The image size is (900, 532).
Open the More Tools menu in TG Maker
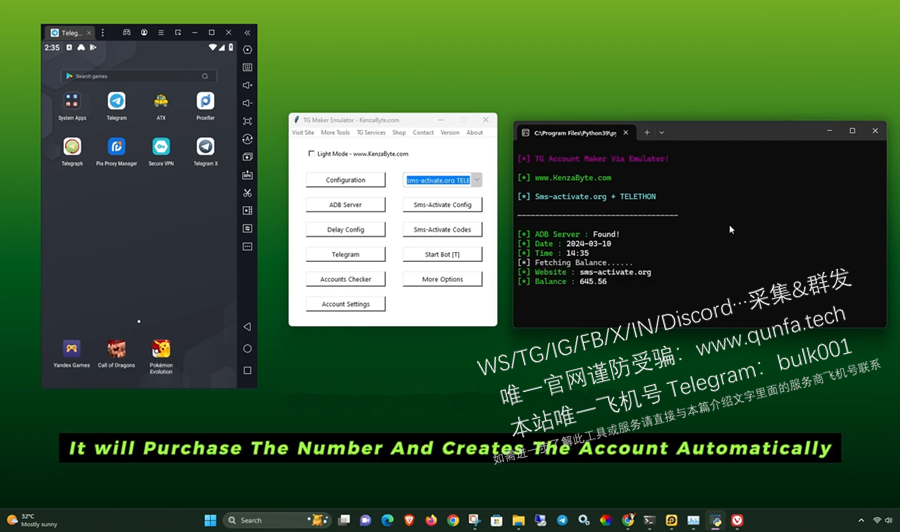tap(335, 133)
